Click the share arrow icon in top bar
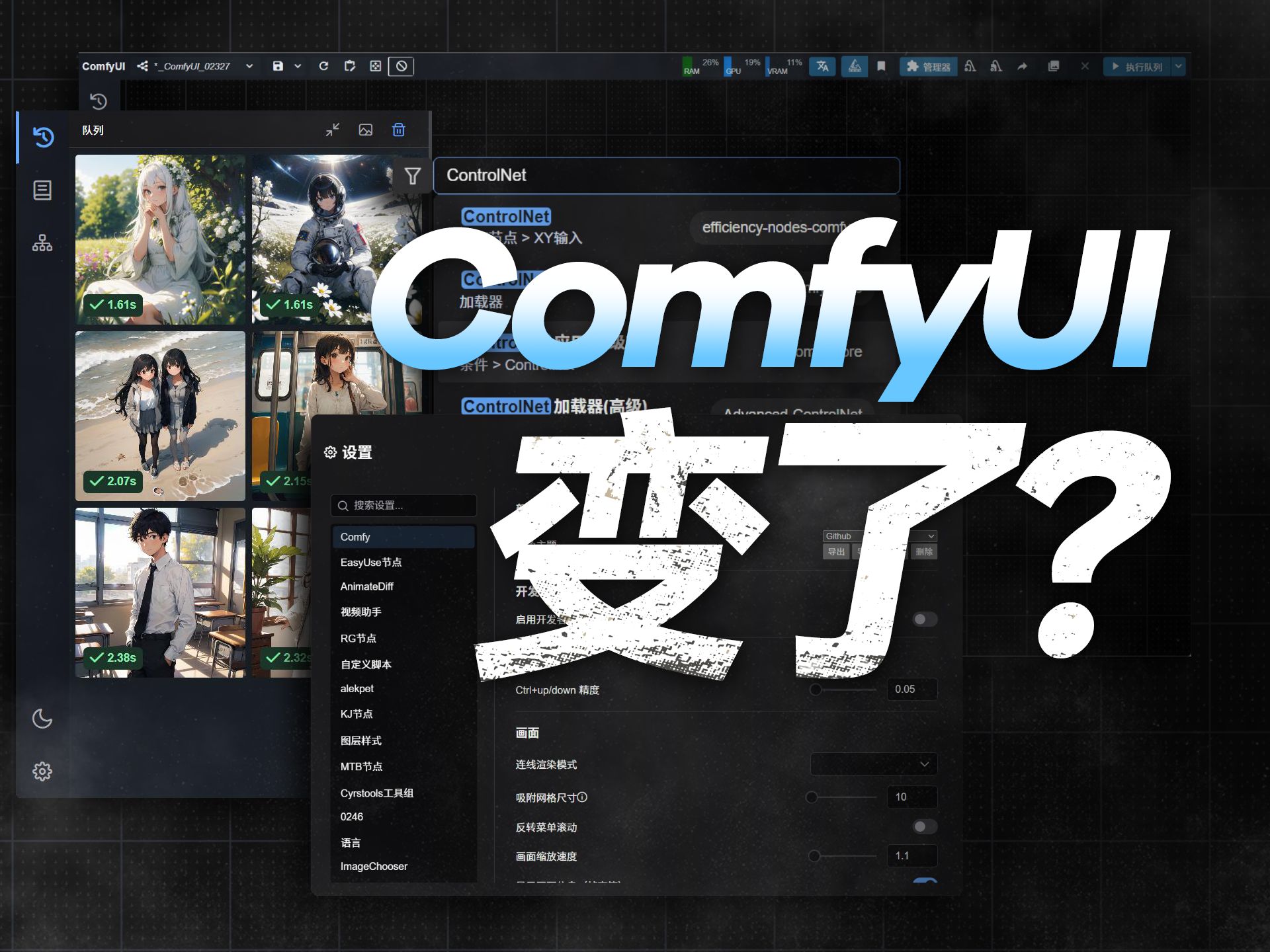This screenshot has height=952, width=1270. (x=1022, y=66)
